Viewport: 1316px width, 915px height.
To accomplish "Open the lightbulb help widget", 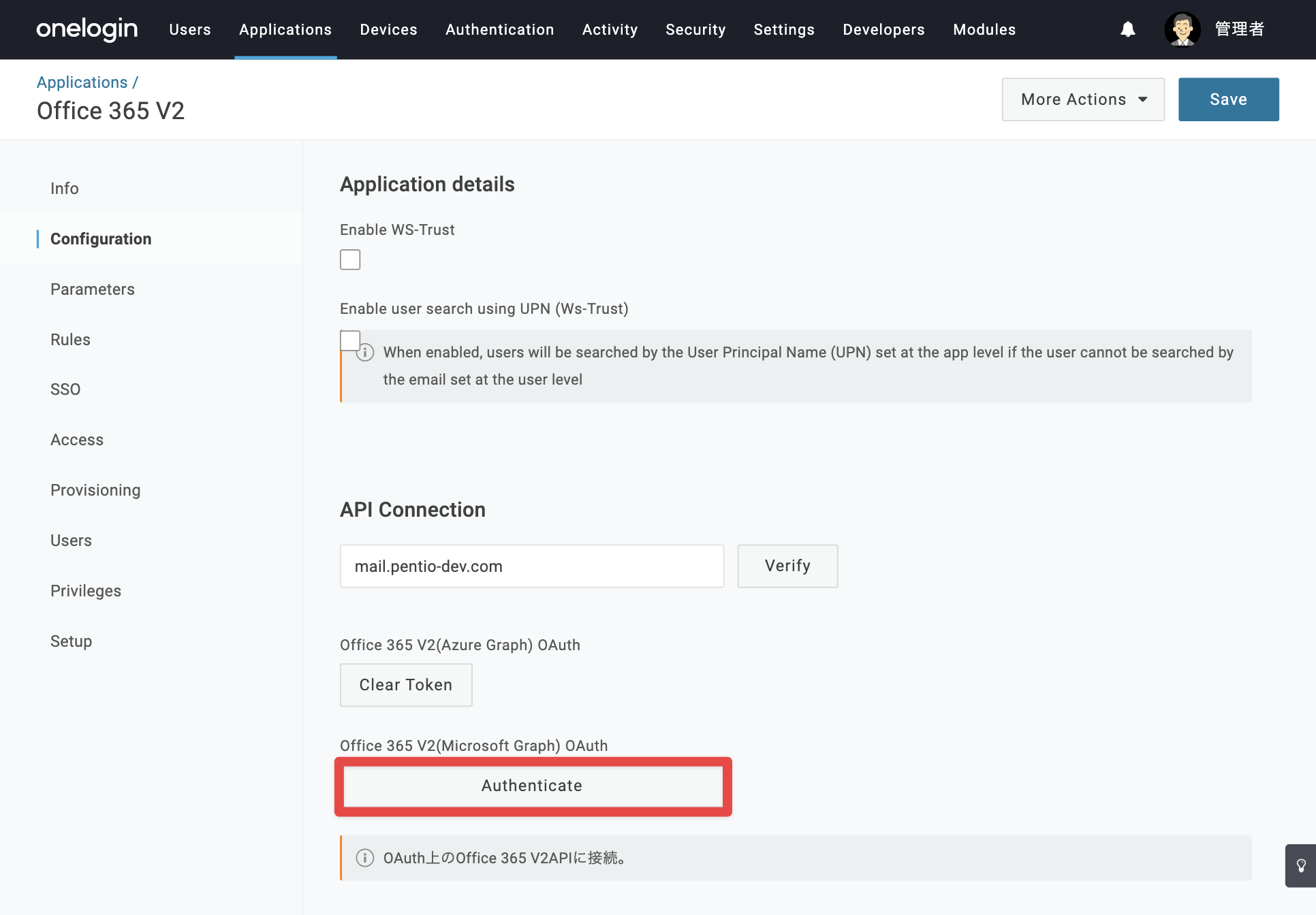I will [x=1300, y=865].
